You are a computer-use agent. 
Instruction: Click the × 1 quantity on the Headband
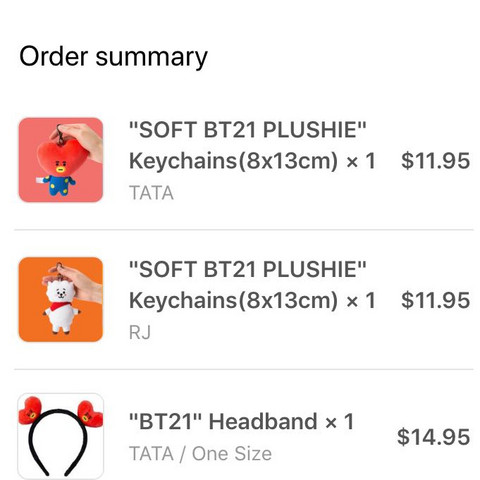point(340,422)
